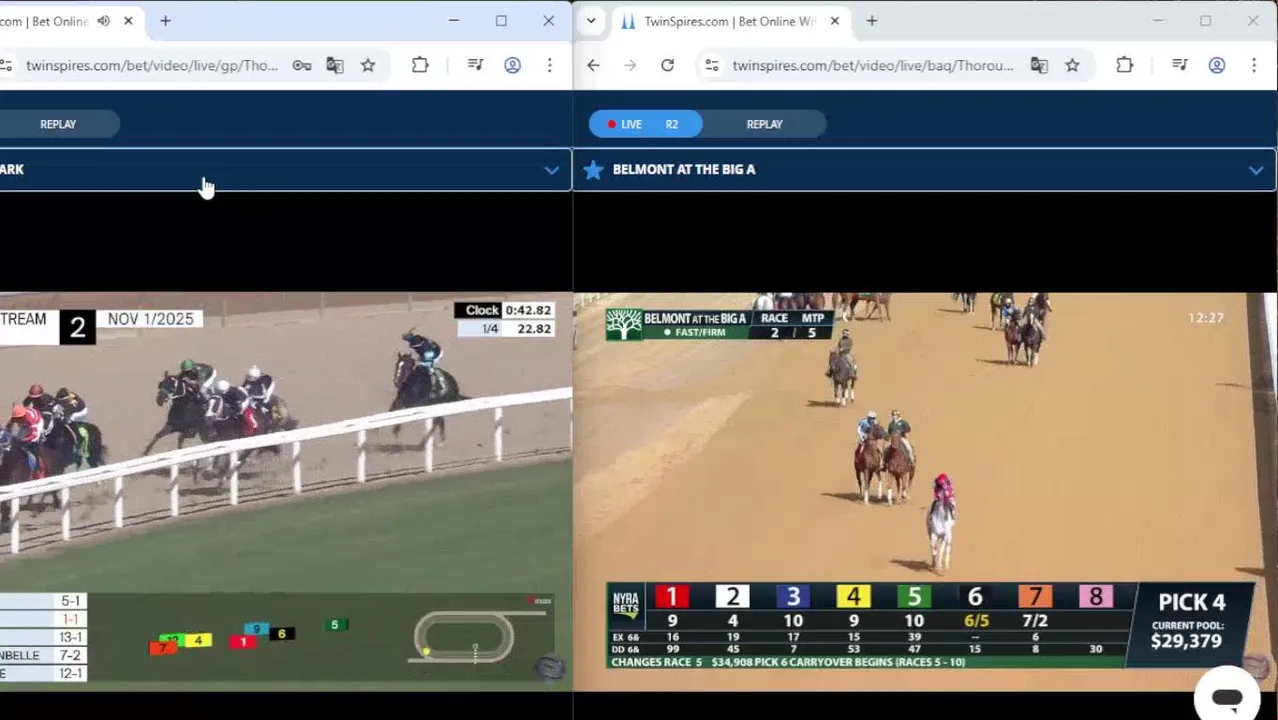
Task: Open a new tab in the right window
Action: tap(872, 21)
